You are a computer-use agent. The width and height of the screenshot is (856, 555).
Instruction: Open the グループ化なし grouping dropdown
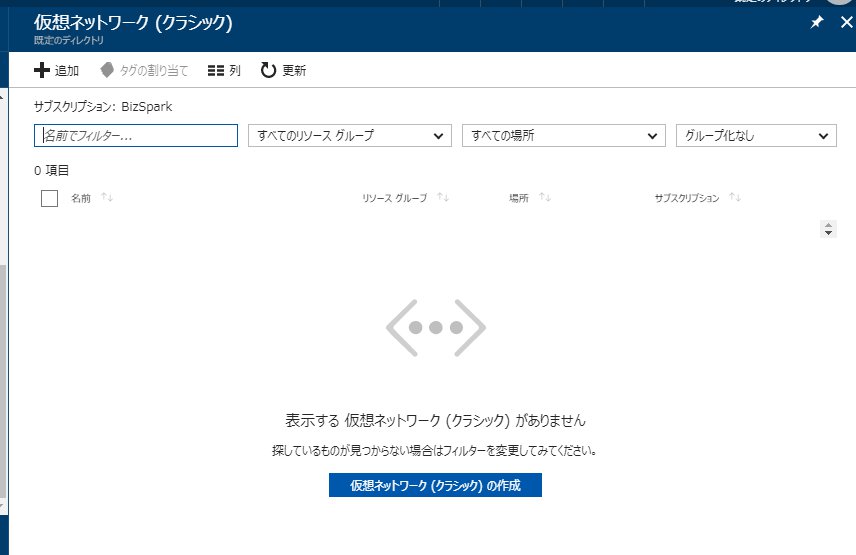coord(756,136)
